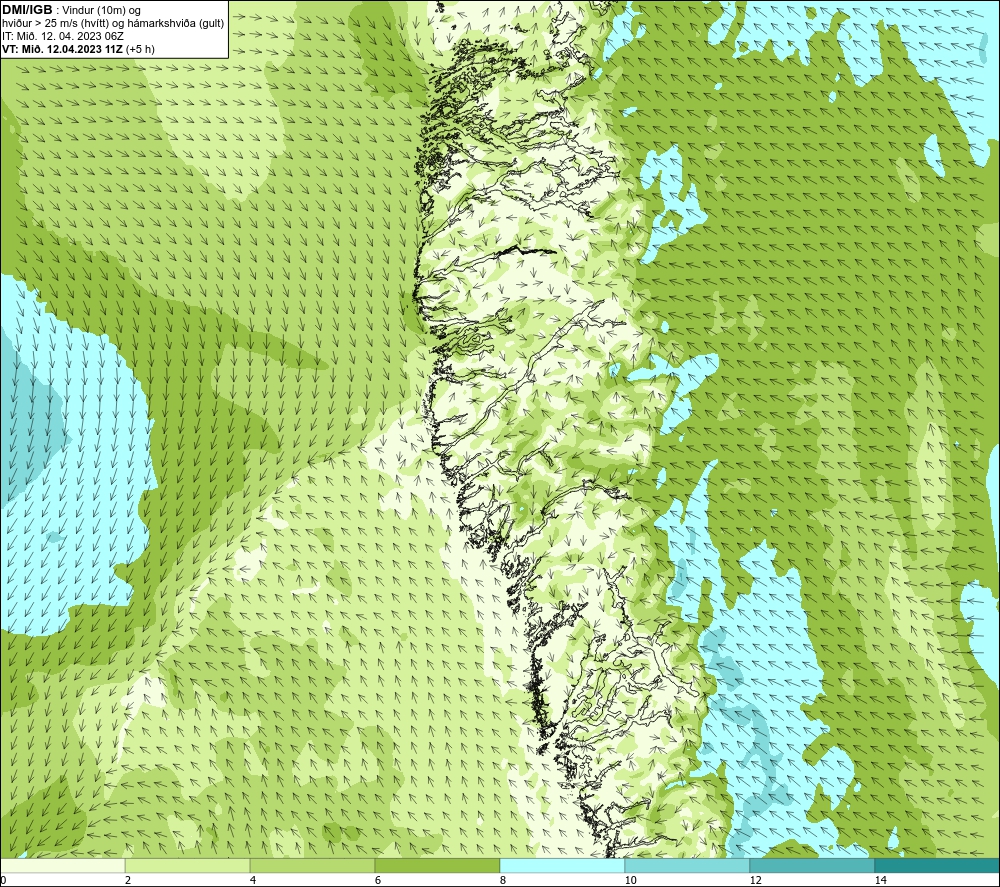Click the legend scale value '4'
Screen dimensions: 1000x887
pyautogui.click(x=253, y=880)
